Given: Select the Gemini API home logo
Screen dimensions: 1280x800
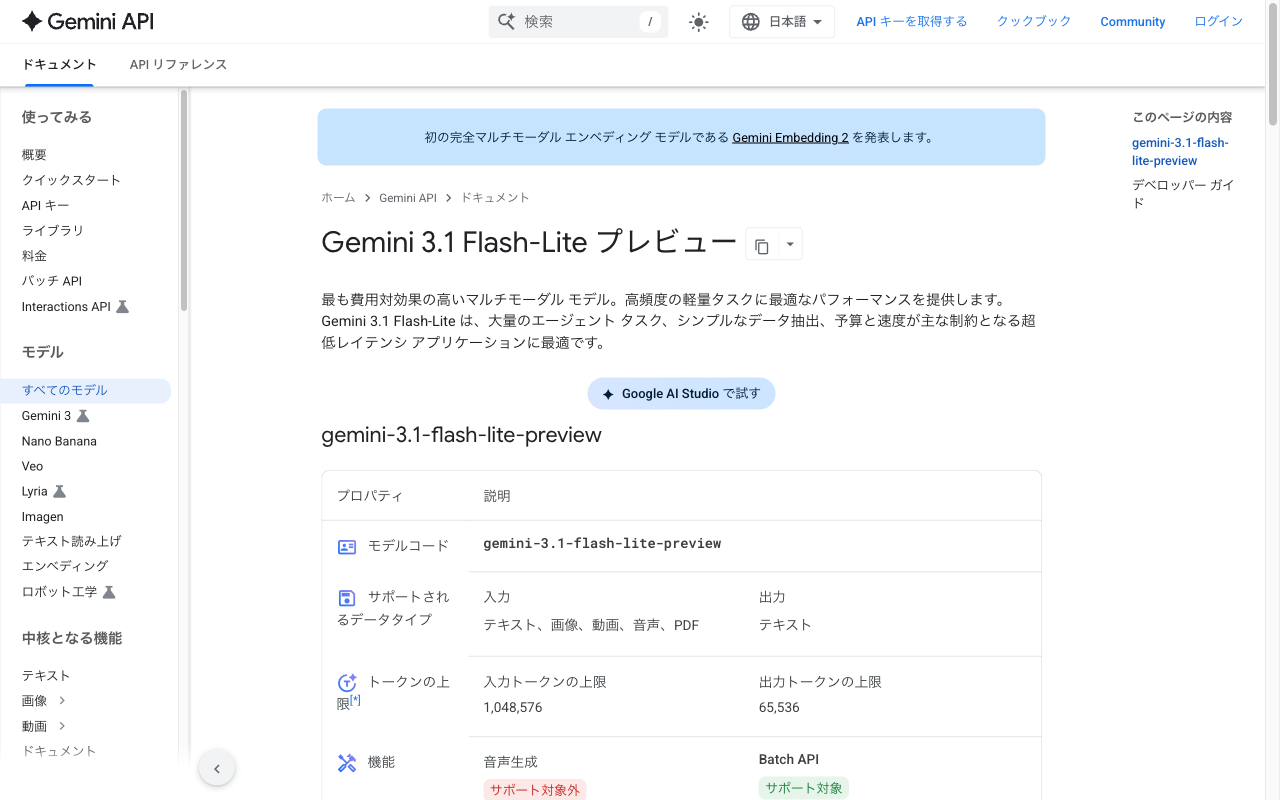Looking at the screenshot, I should [x=85, y=21].
